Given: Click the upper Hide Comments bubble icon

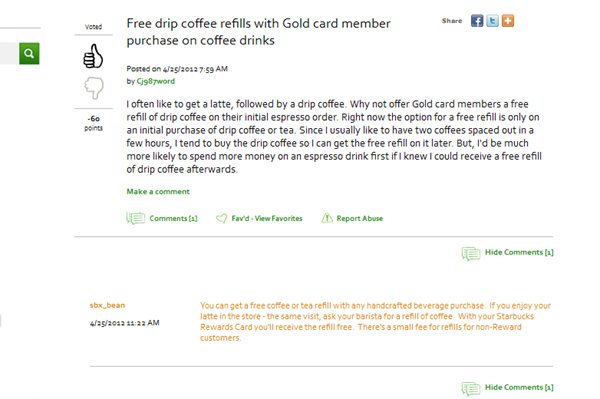Looking at the screenshot, I should click(471, 253).
